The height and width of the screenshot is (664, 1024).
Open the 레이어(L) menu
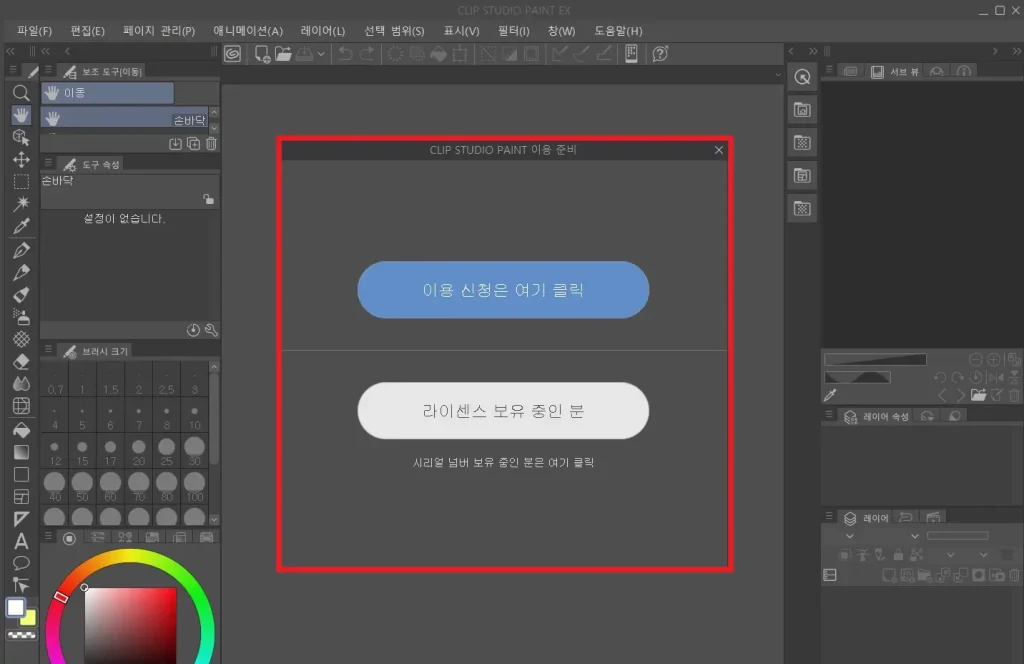[x=323, y=31]
